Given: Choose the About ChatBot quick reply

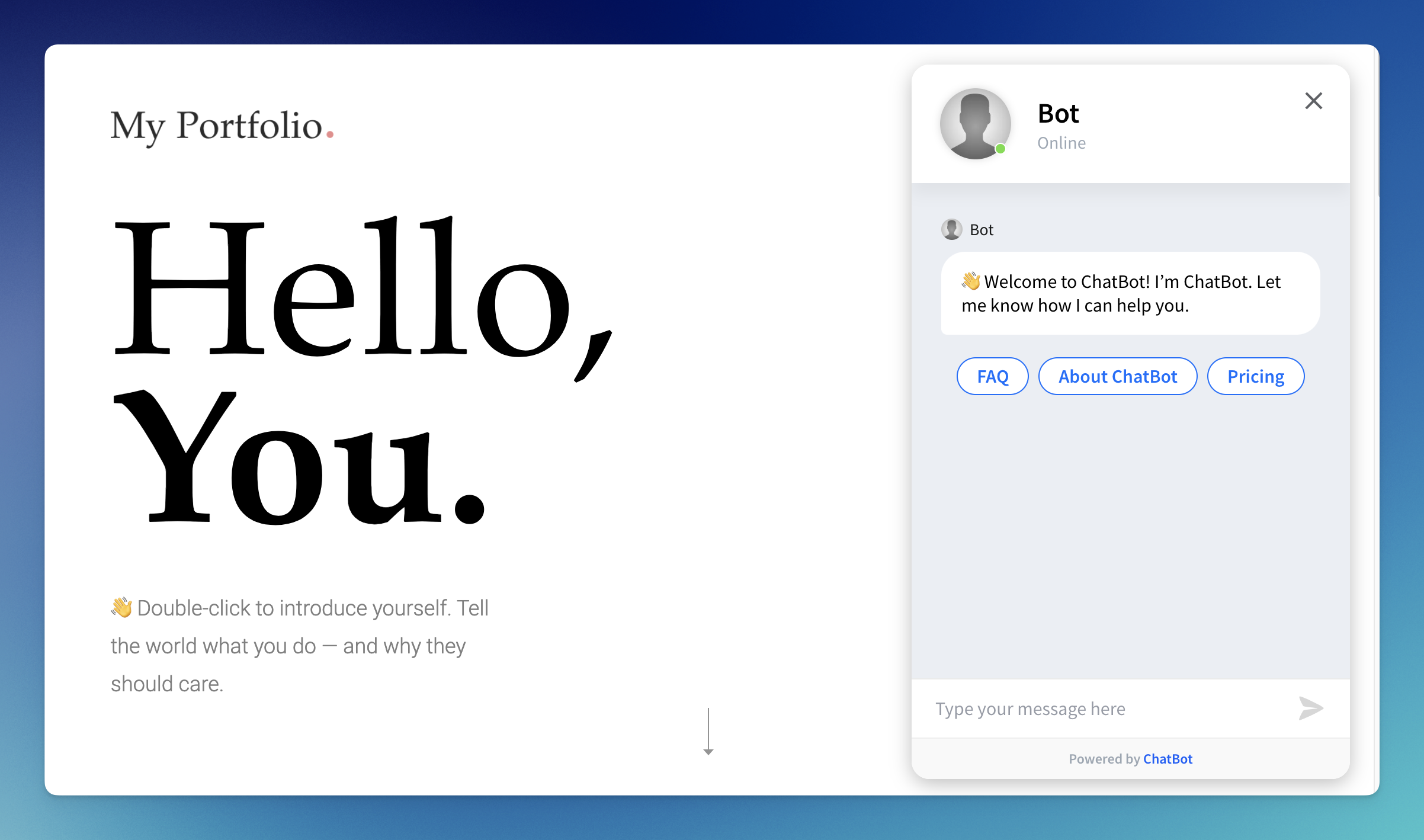Looking at the screenshot, I should (x=1117, y=376).
